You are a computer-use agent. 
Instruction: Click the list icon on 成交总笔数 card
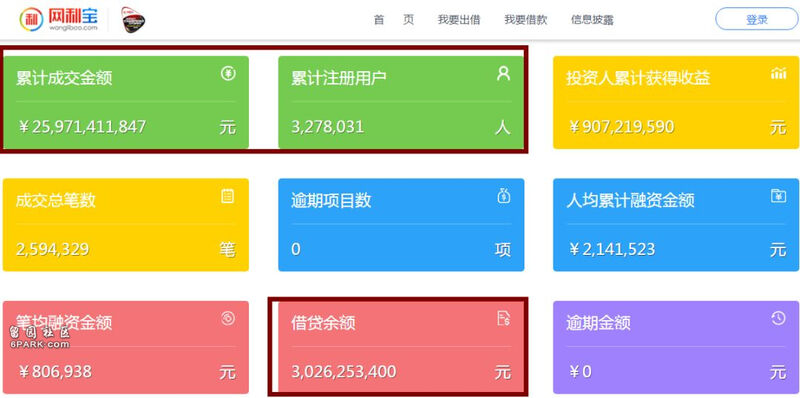228,196
